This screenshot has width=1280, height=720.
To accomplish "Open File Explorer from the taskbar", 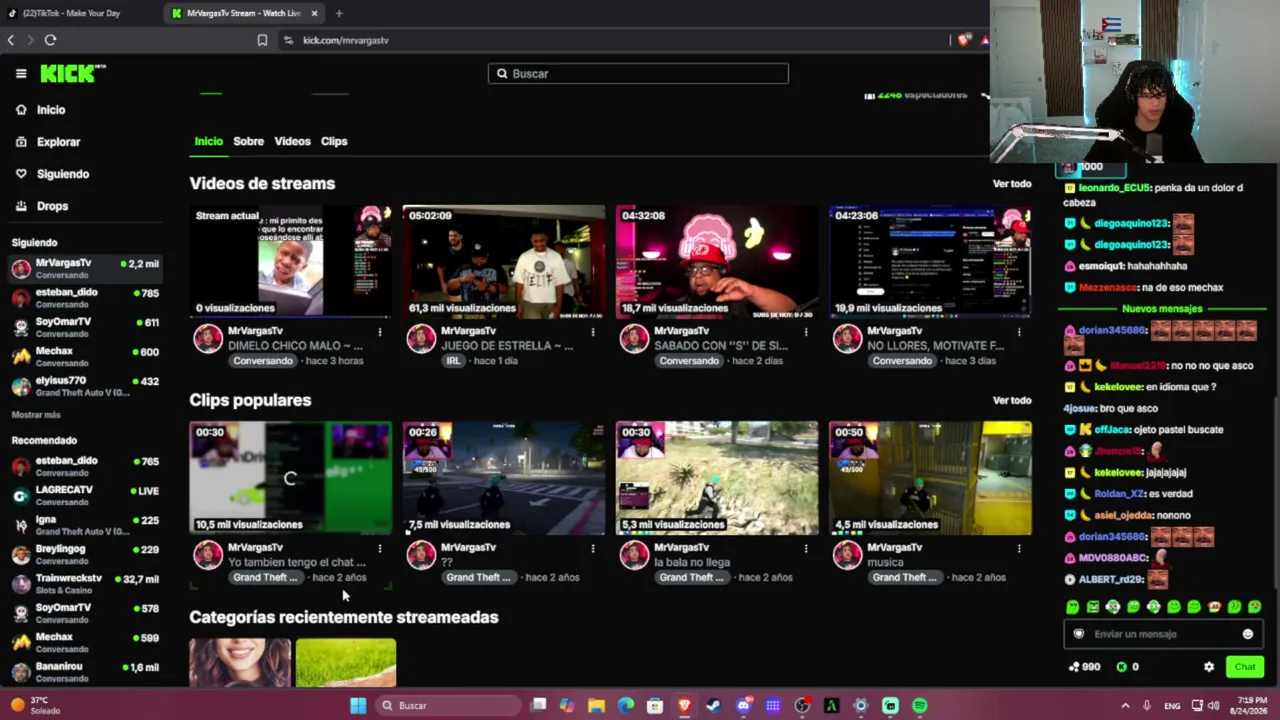I will coord(596,706).
